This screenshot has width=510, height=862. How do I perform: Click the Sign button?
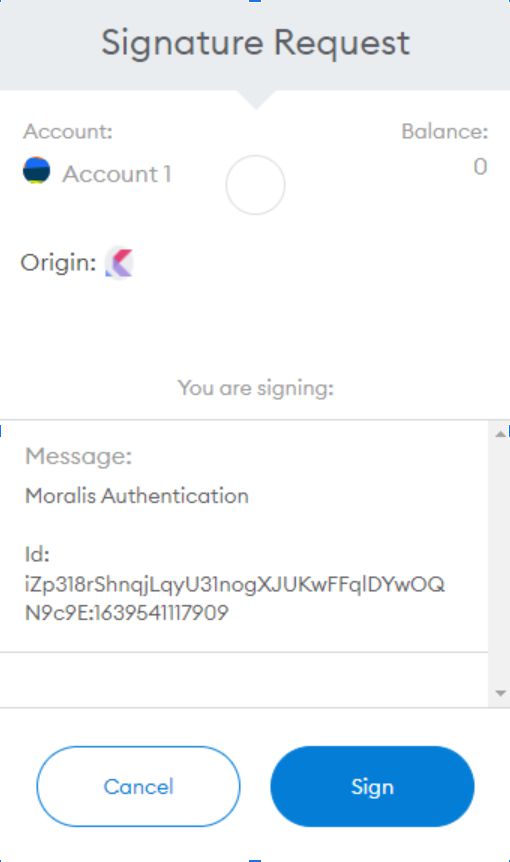tap(372, 787)
